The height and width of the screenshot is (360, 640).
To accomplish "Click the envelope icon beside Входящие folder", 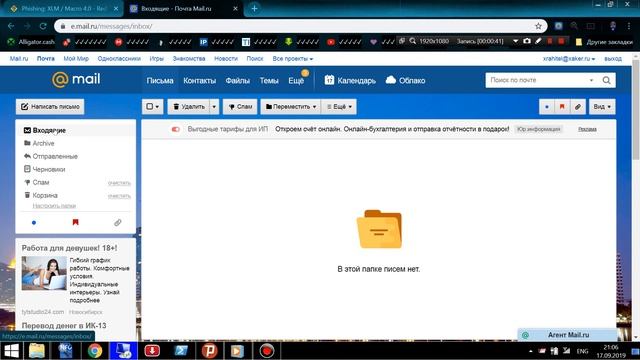I will 27,130.
